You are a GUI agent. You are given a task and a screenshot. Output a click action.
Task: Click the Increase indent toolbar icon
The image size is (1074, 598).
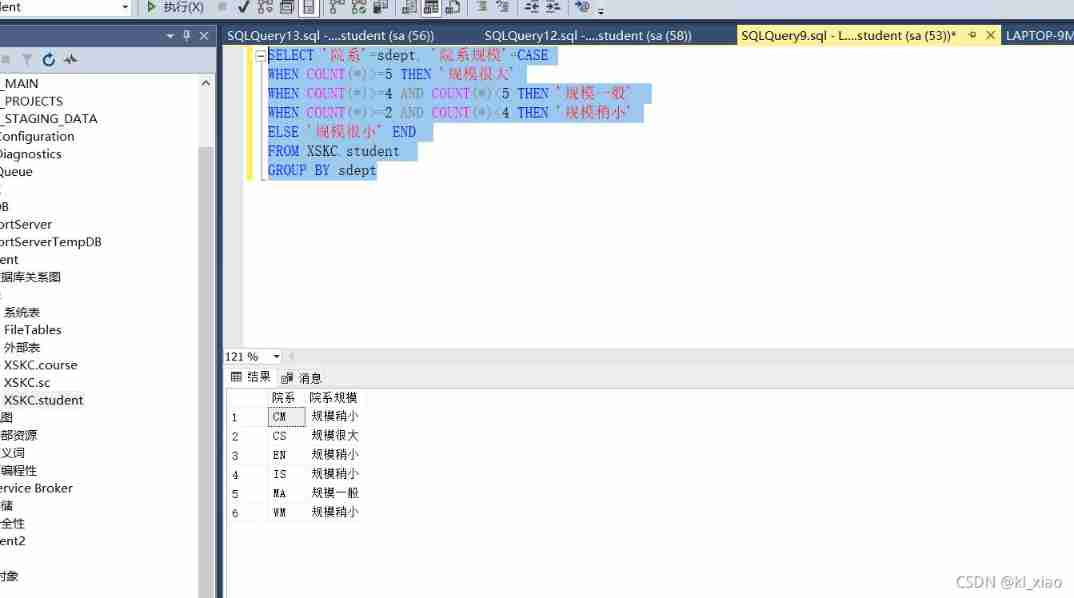coord(552,8)
